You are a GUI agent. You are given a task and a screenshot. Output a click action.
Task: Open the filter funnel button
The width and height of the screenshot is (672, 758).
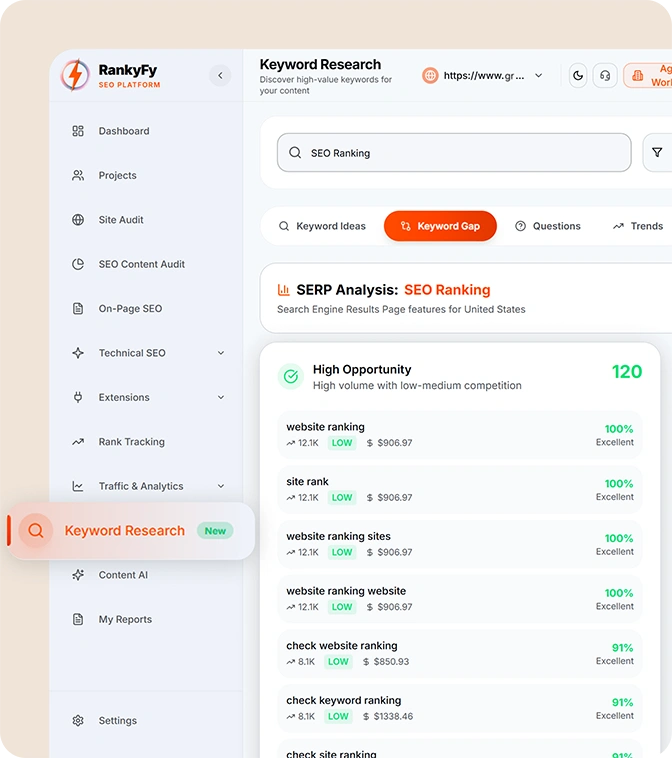coord(657,153)
